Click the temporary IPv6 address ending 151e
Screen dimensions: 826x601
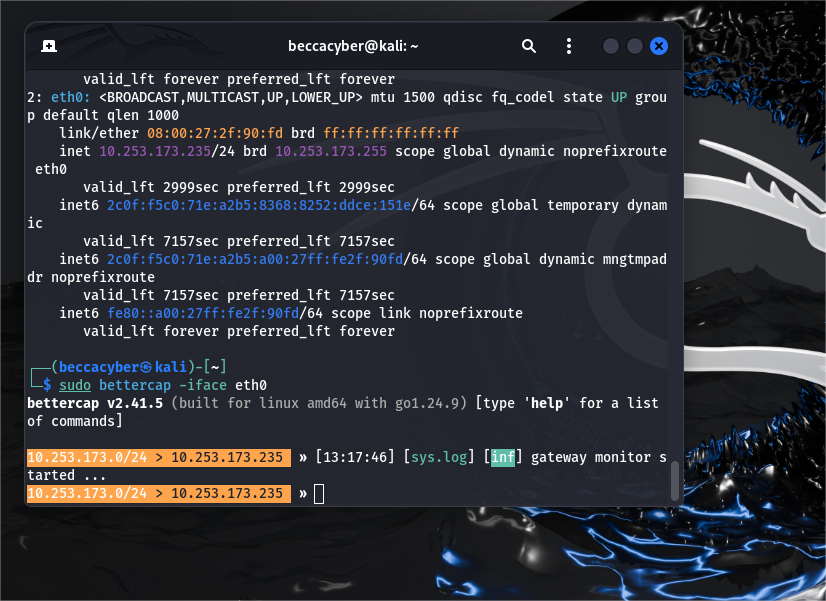(x=259, y=205)
